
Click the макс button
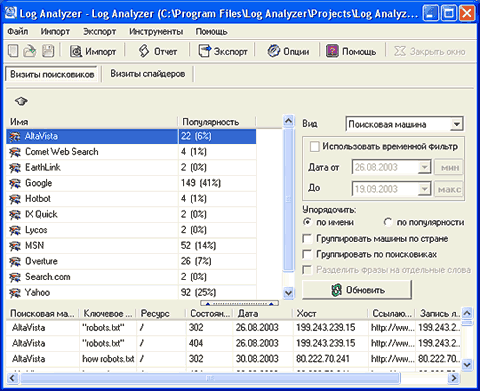pos(449,189)
